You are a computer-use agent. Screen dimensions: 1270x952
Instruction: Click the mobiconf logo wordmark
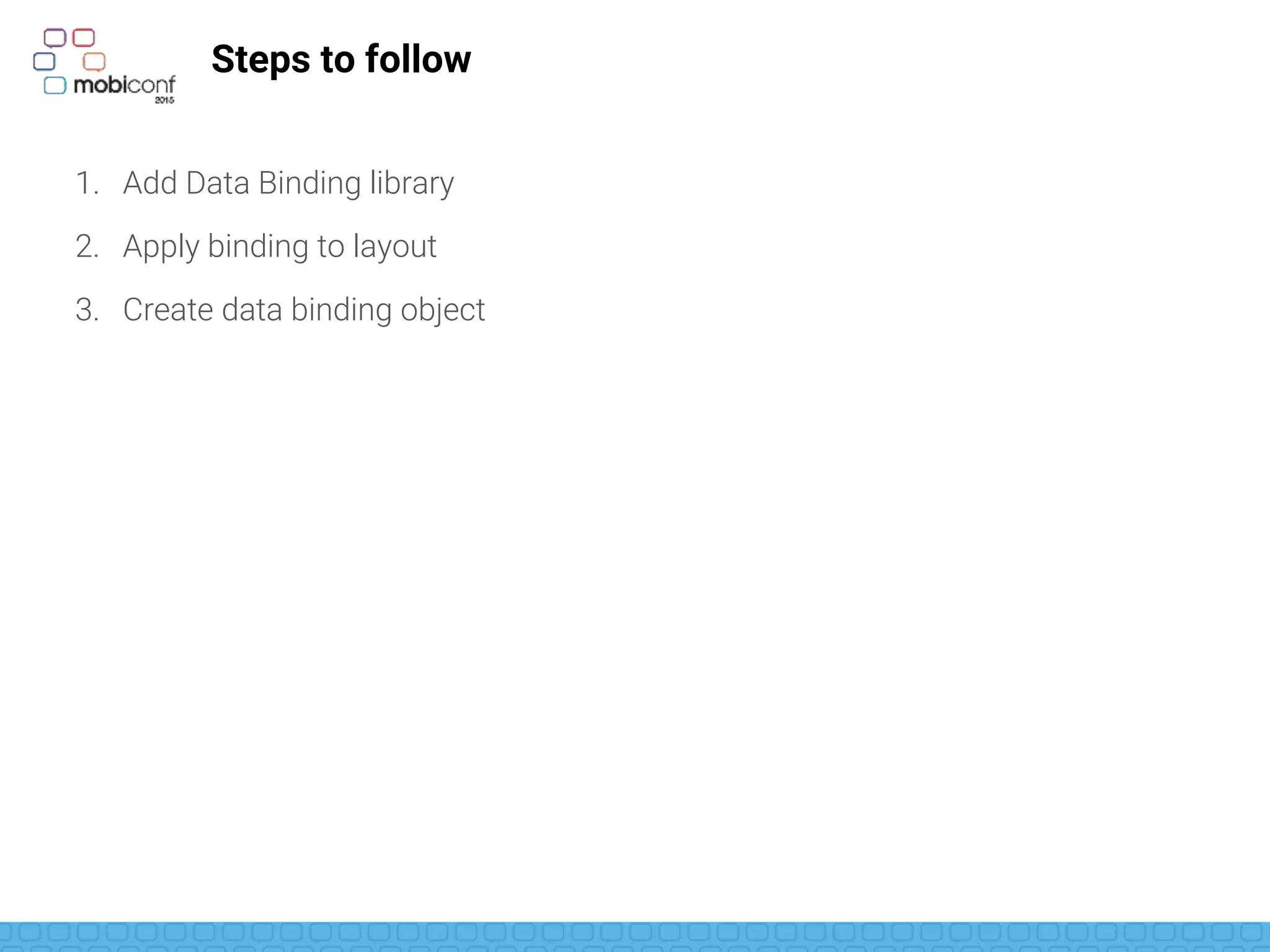(x=124, y=85)
